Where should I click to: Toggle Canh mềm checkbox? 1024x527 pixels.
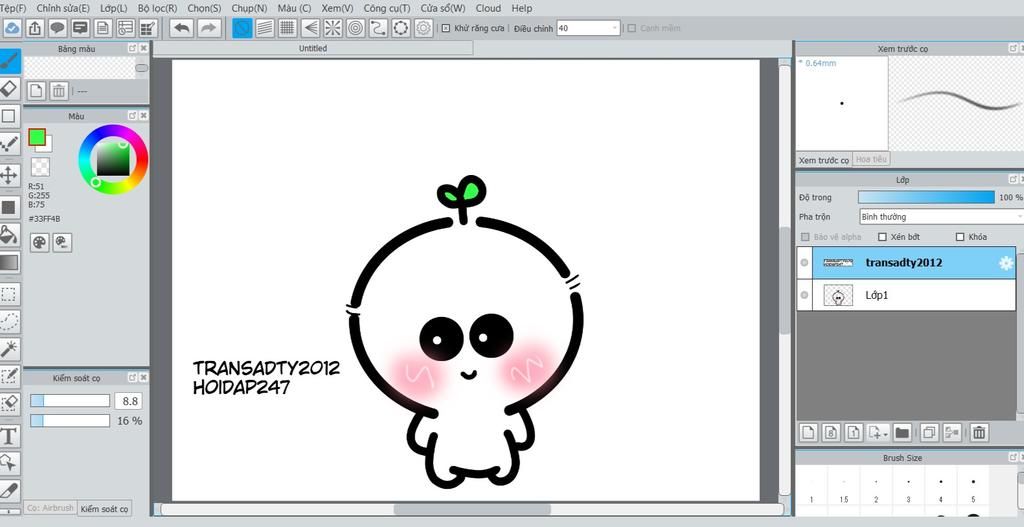pyautogui.click(x=632, y=28)
